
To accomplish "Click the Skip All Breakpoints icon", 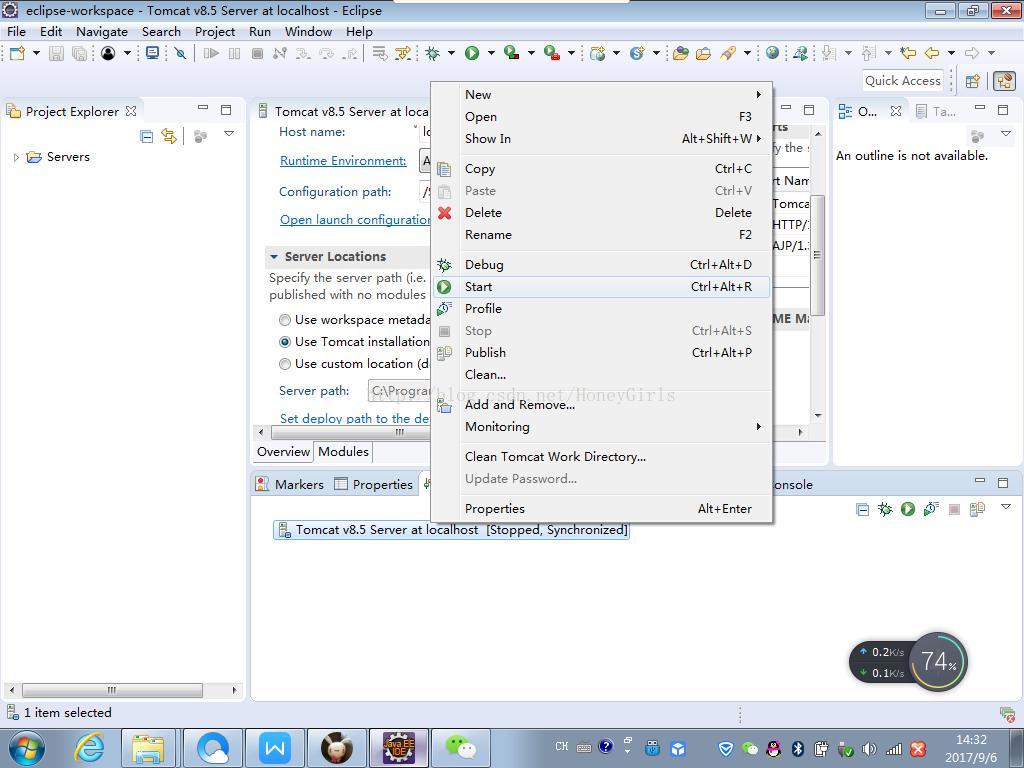I will pos(180,54).
